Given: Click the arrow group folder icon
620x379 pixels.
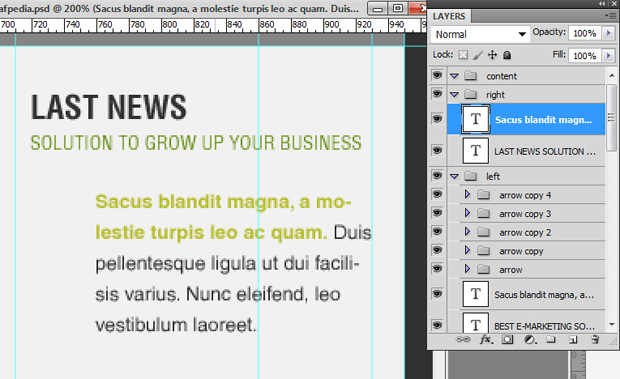Looking at the screenshot, I should (484, 269).
